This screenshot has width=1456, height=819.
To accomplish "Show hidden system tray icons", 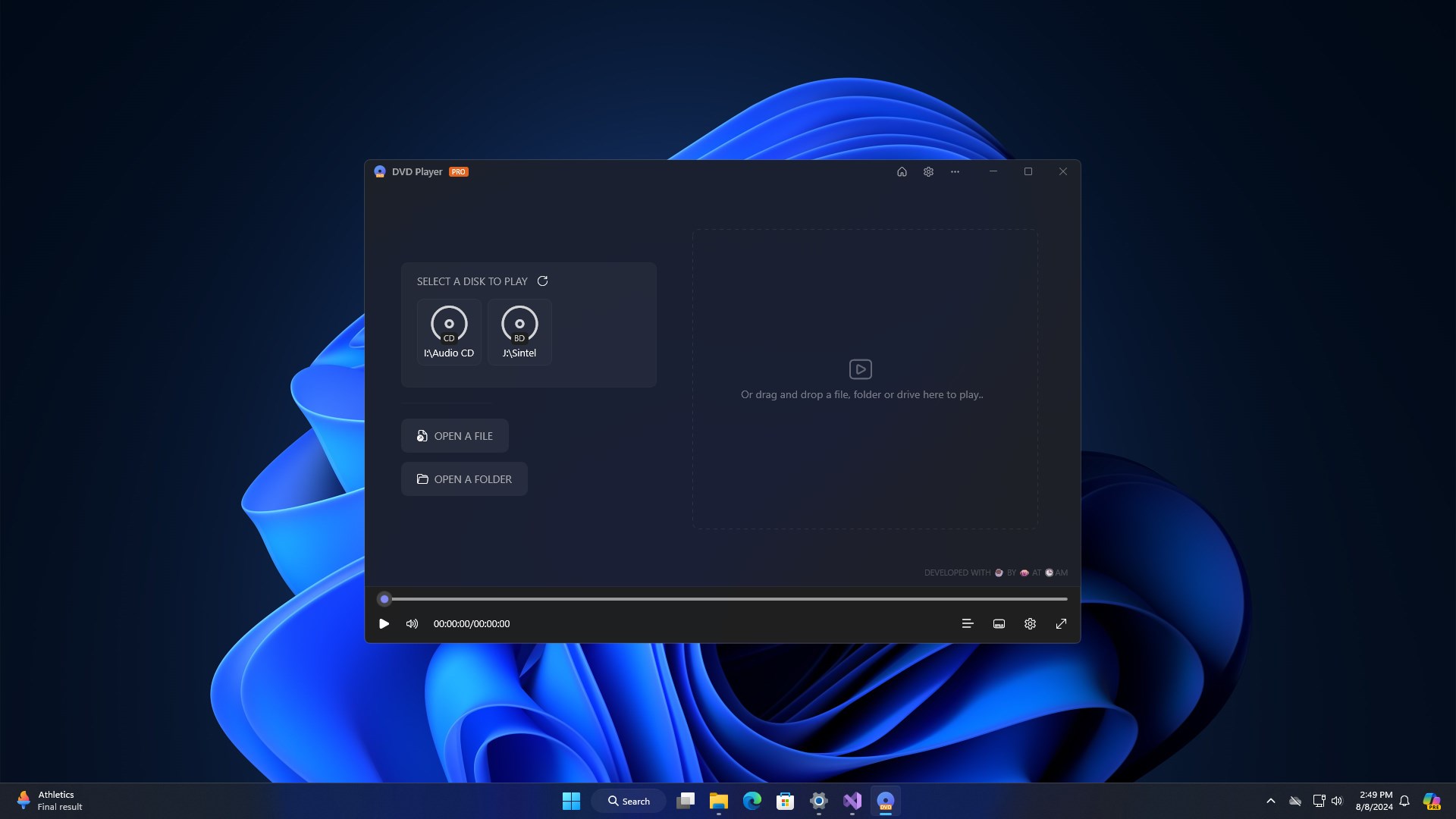I will coord(1271,800).
